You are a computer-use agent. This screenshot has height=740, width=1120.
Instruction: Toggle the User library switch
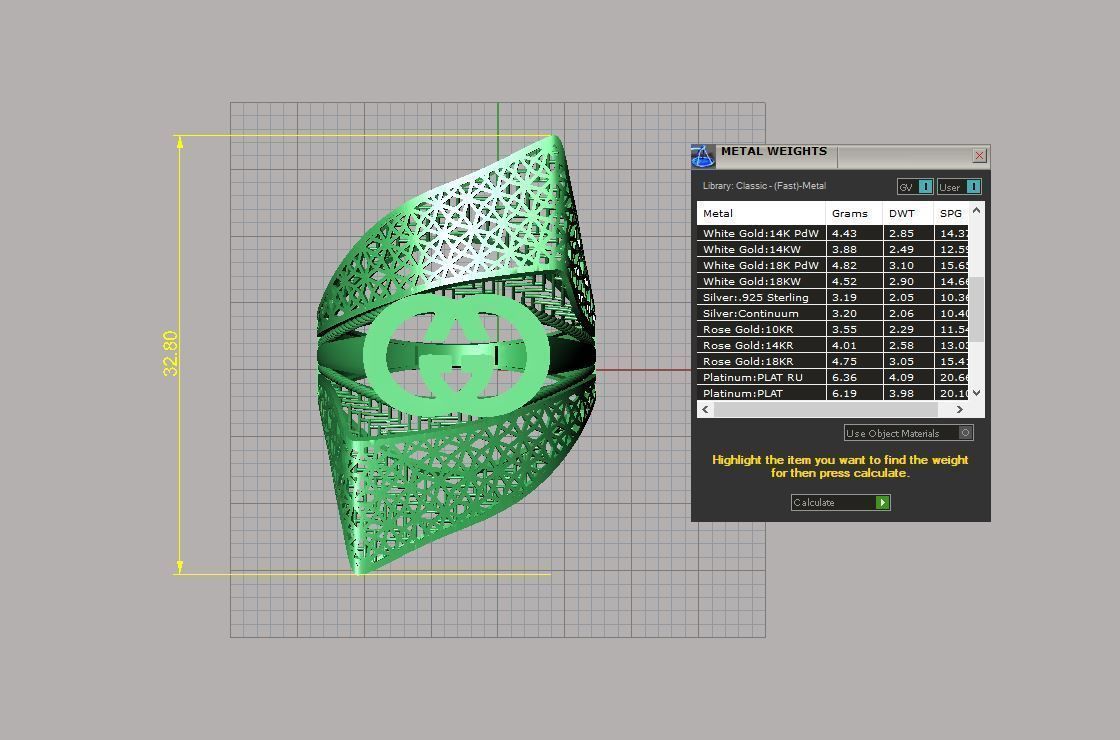(959, 186)
